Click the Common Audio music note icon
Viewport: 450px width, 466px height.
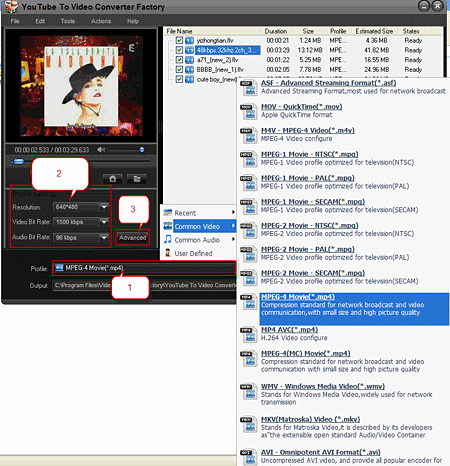pos(168,239)
